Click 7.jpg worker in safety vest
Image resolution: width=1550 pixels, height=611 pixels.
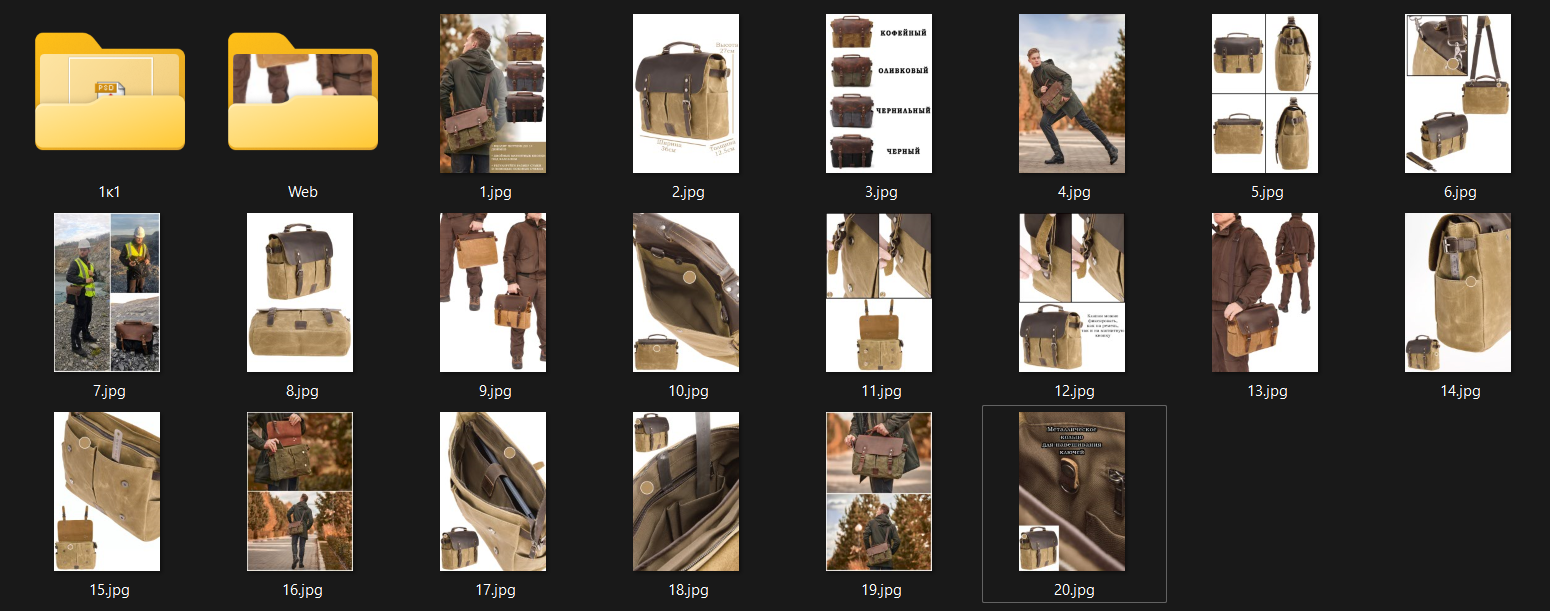point(107,292)
